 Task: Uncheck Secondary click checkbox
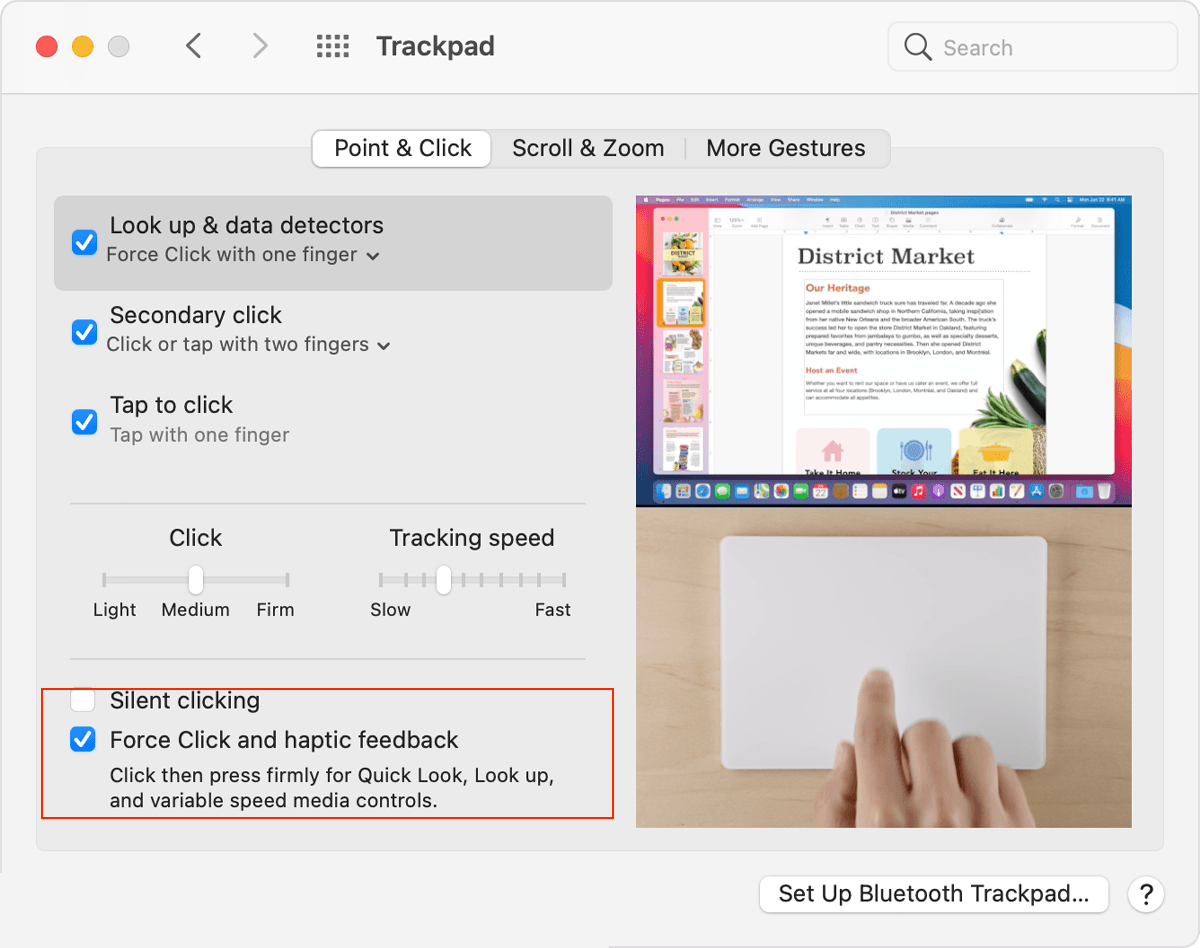point(84,332)
